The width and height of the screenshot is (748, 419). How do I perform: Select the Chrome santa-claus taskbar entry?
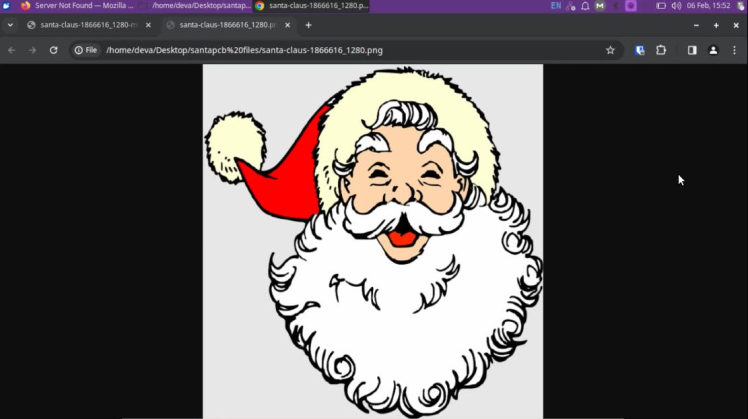click(312, 6)
